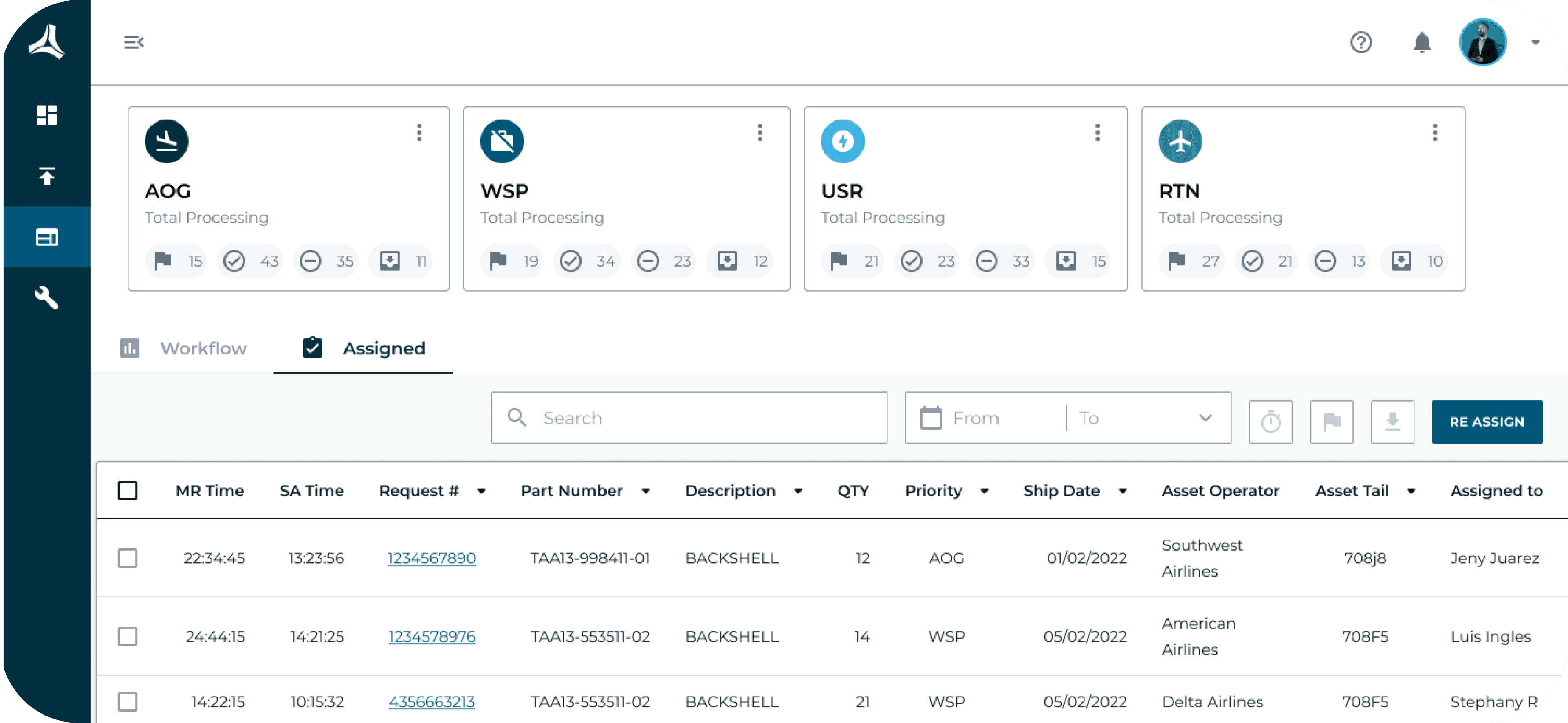Image resolution: width=1568 pixels, height=723 pixels.
Task: Open request link 4356663213
Action: pos(432,702)
